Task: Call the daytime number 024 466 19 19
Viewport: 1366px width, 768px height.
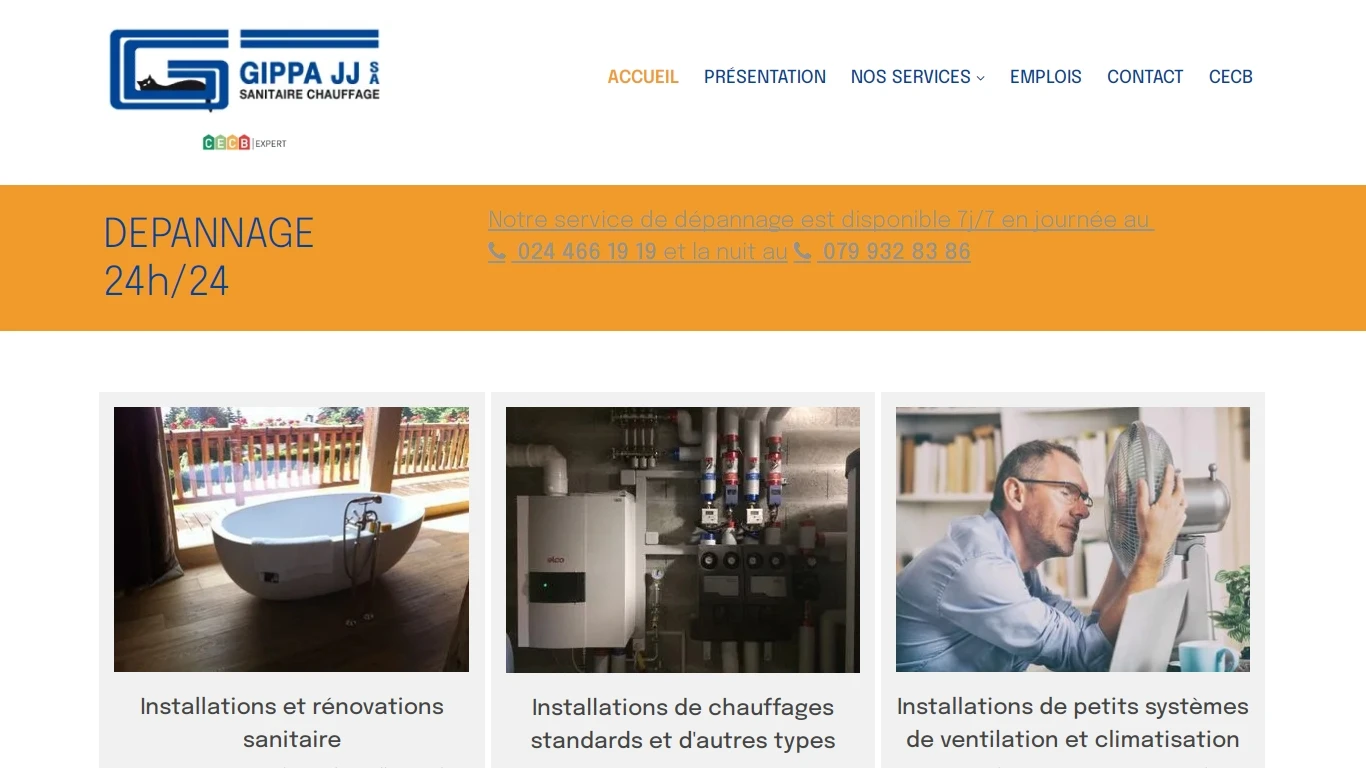Action: click(587, 252)
